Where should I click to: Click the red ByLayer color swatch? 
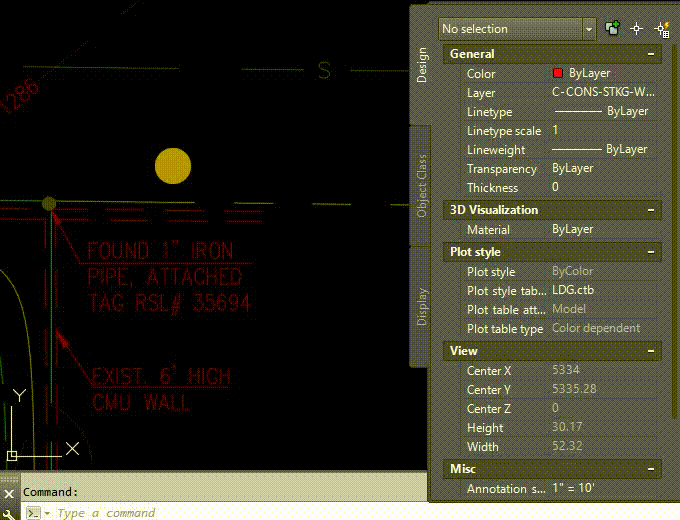pos(558,73)
